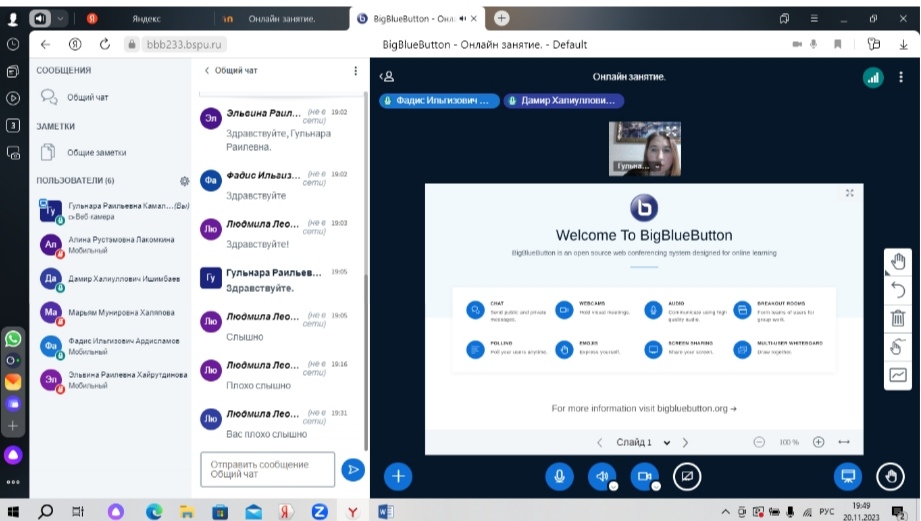Click the blue plus Actions button

point(398,476)
